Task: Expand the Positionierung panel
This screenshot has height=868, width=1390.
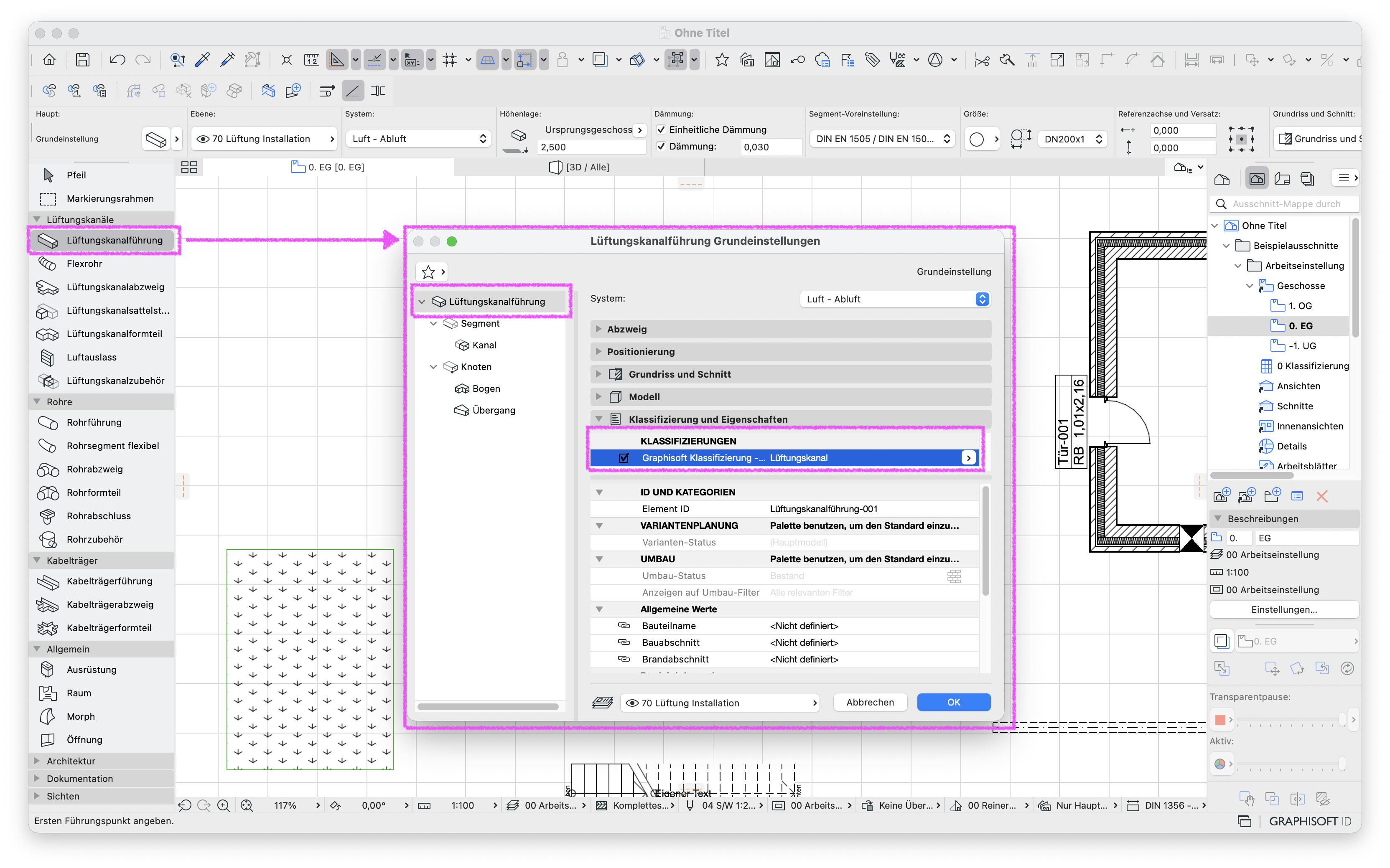Action: [790, 351]
